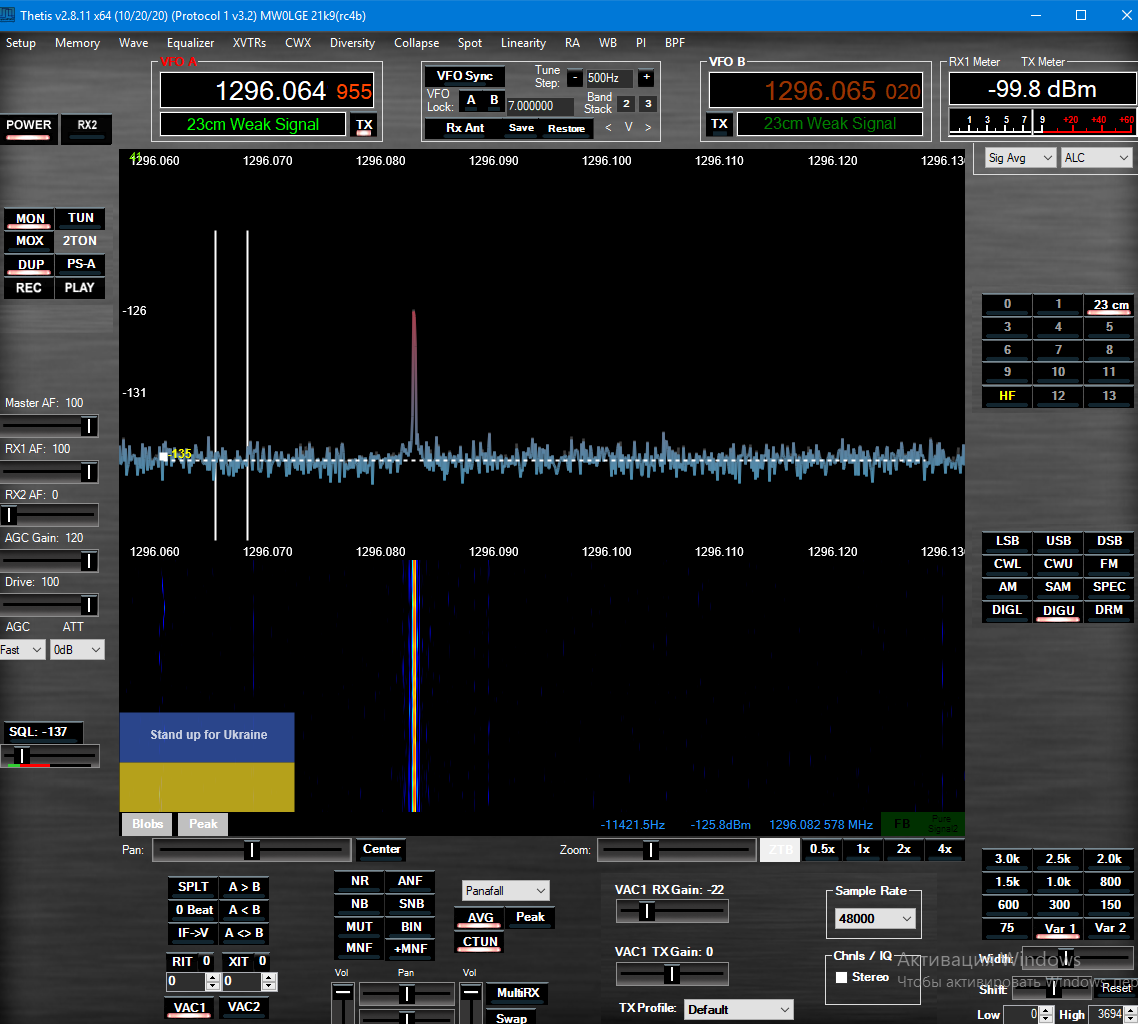Toggle MON monitor button

(30, 218)
